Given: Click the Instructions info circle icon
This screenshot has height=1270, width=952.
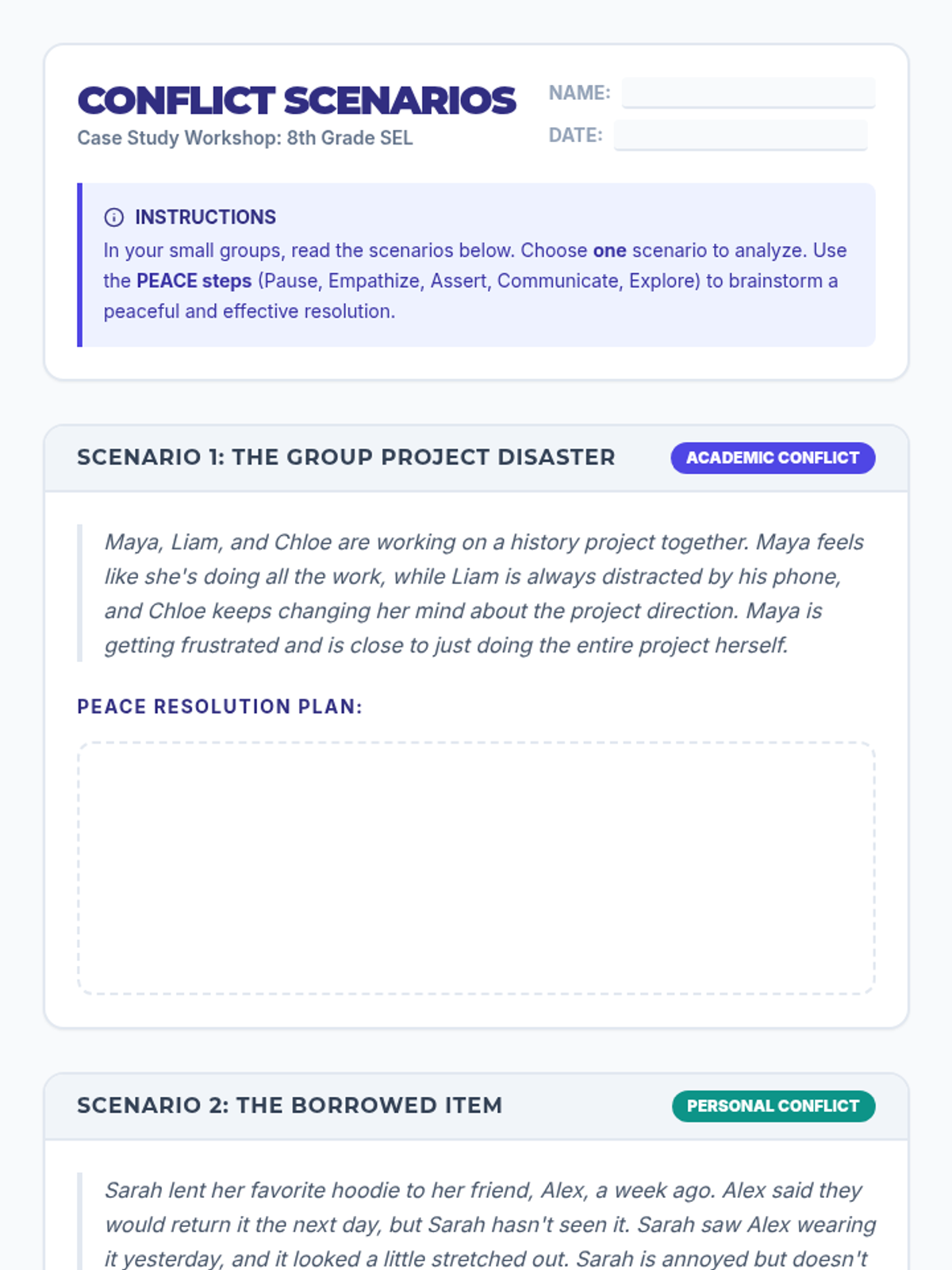Looking at the screenshot, I should 114,217.
